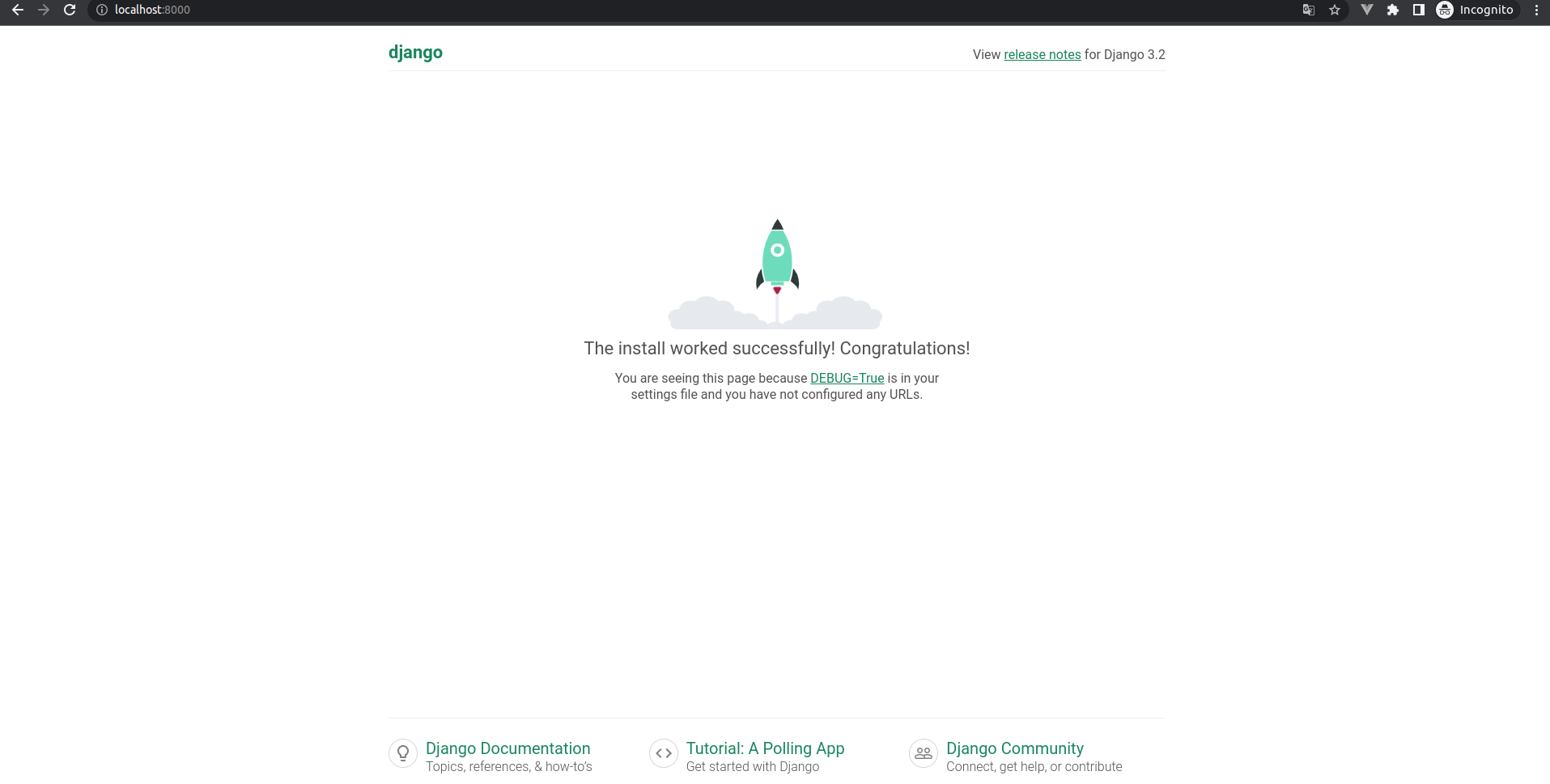This screenshot has width=1550, height=784.
Task: Click the browser back arrow
Action: coord(18,10)
